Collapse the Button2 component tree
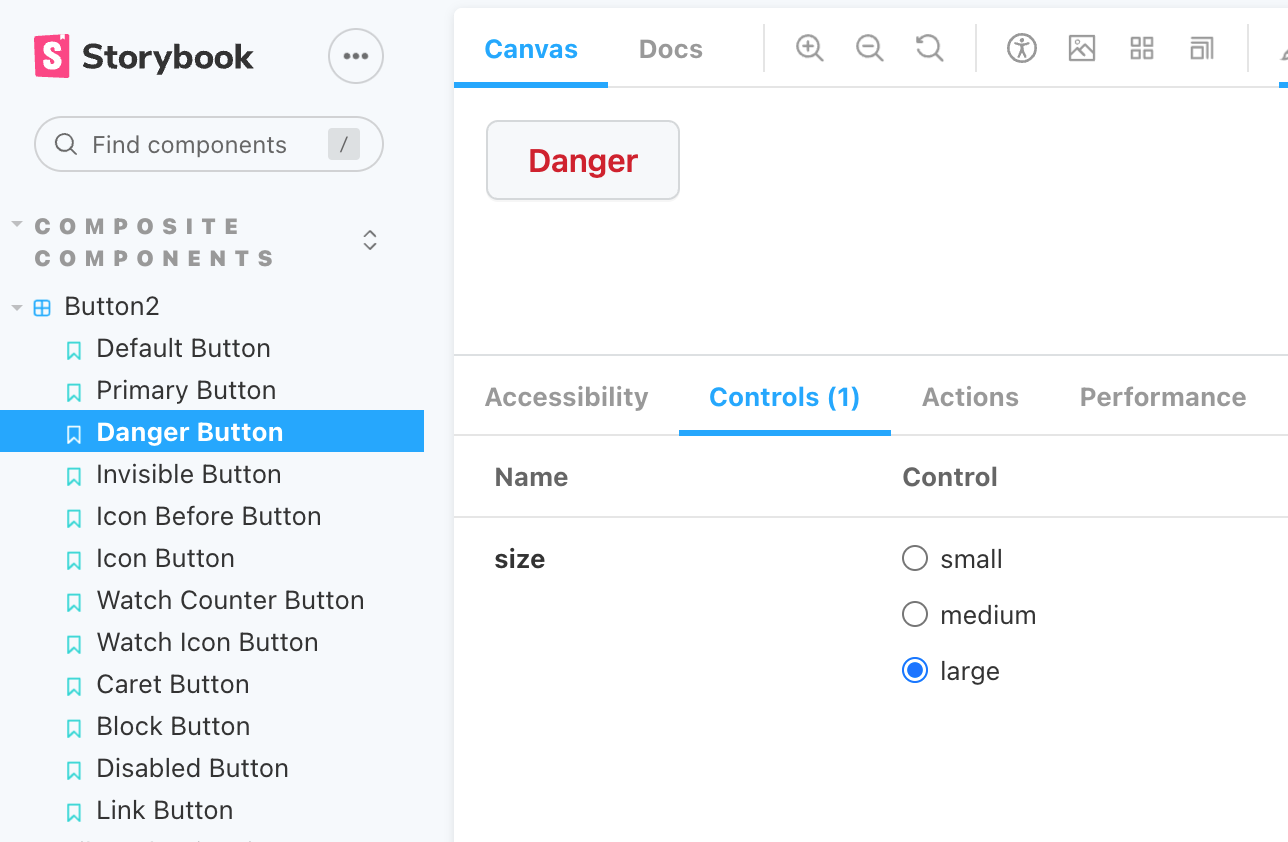The image size is (1288, 842). tap(17, 307)
